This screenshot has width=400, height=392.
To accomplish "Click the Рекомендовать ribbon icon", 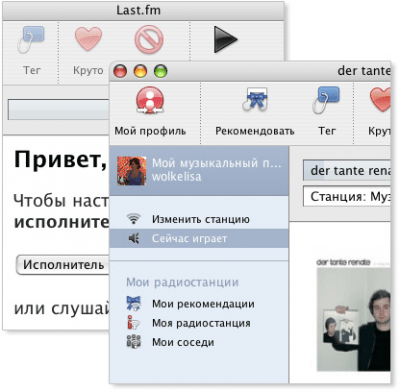I will click(255, 99).
